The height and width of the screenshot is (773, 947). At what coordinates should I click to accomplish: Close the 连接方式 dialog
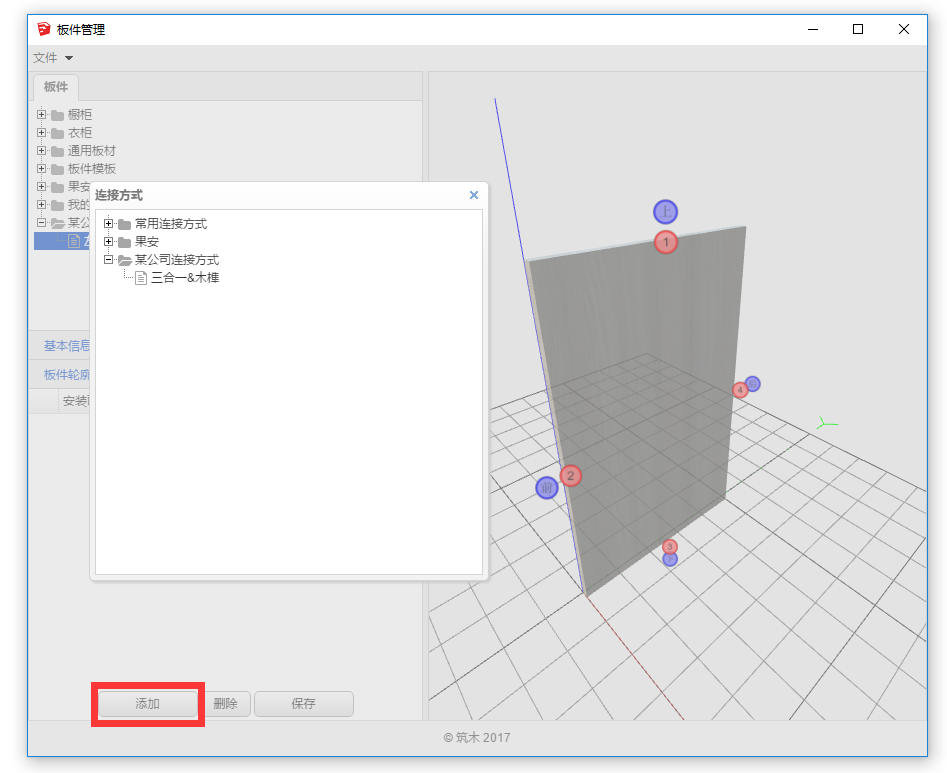click(474, 196)
